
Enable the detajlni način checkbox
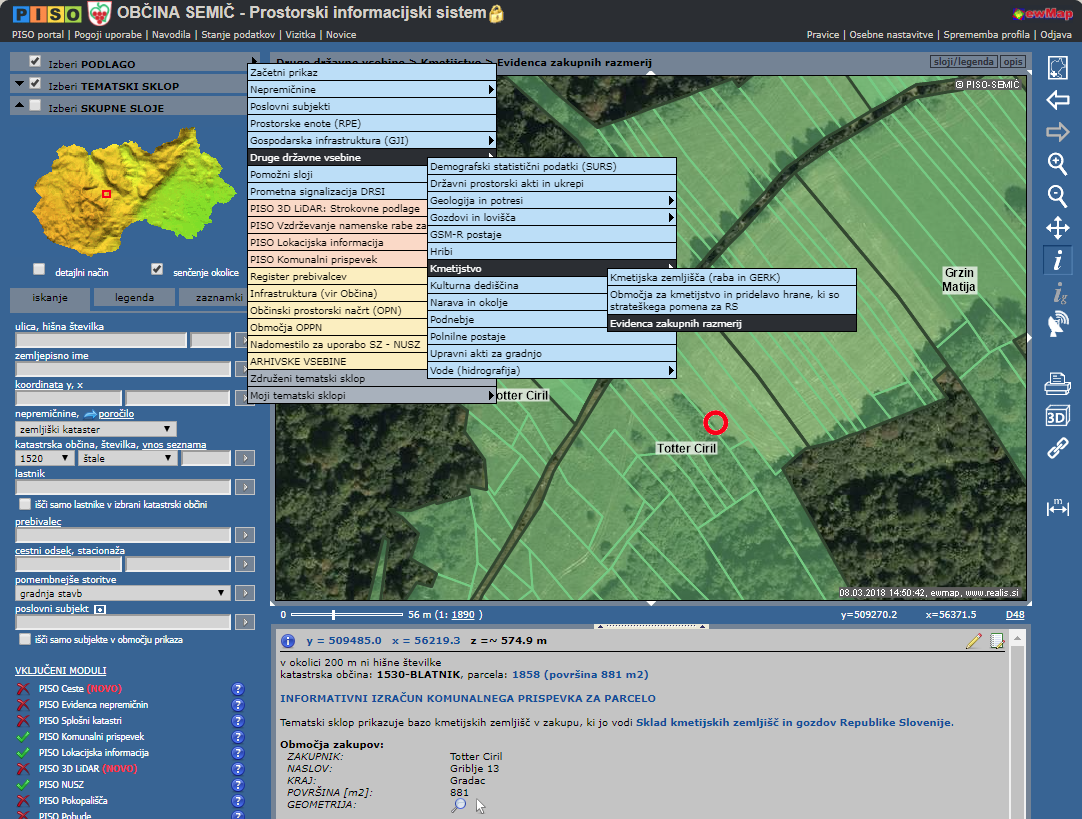click(39, 269)
